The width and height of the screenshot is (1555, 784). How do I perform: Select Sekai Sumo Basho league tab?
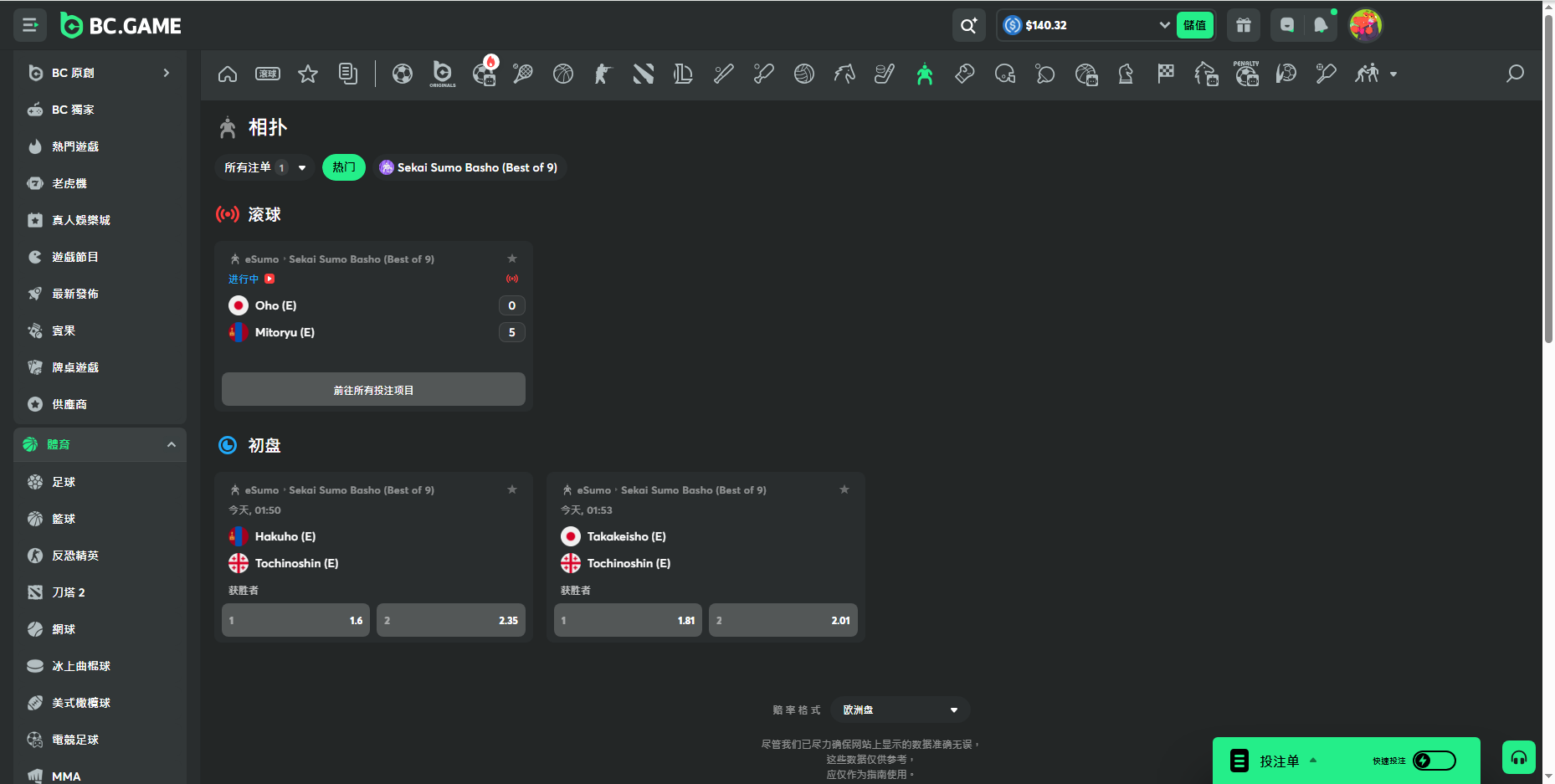point(469,167)
